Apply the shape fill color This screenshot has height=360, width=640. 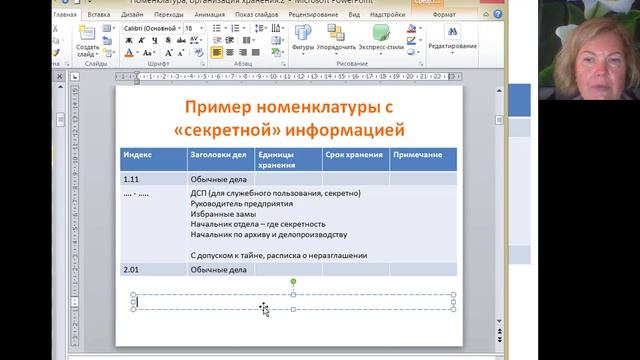pos(411,28)
